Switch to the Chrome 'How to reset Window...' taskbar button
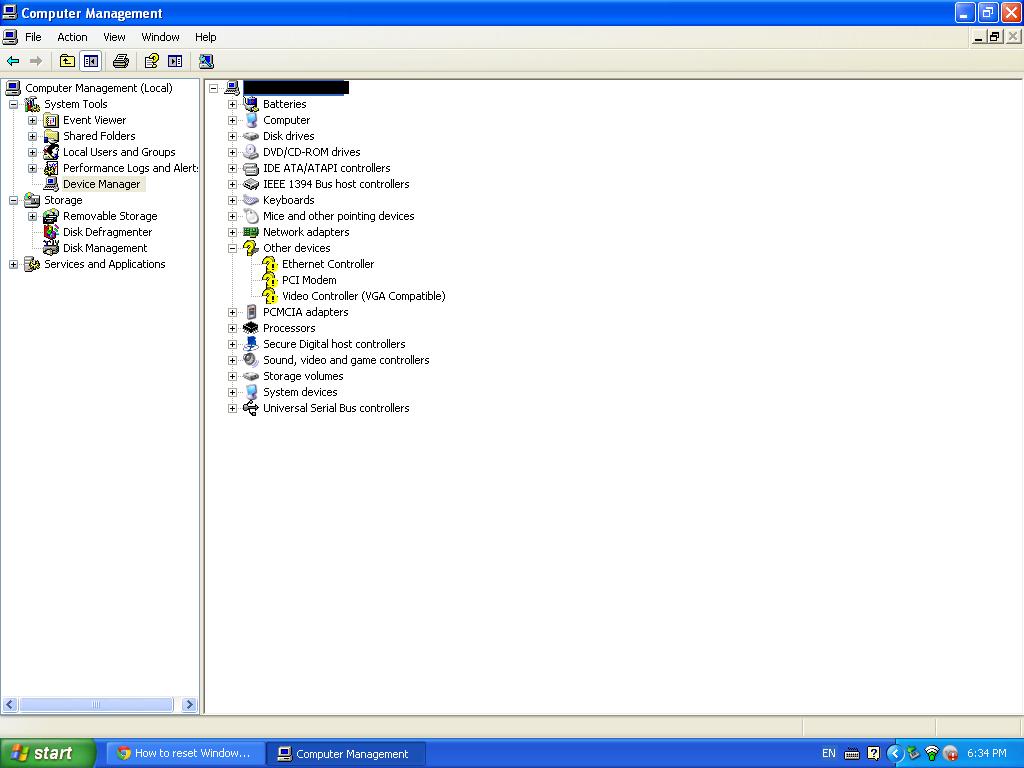1024x768 pixels. point(185,754)
